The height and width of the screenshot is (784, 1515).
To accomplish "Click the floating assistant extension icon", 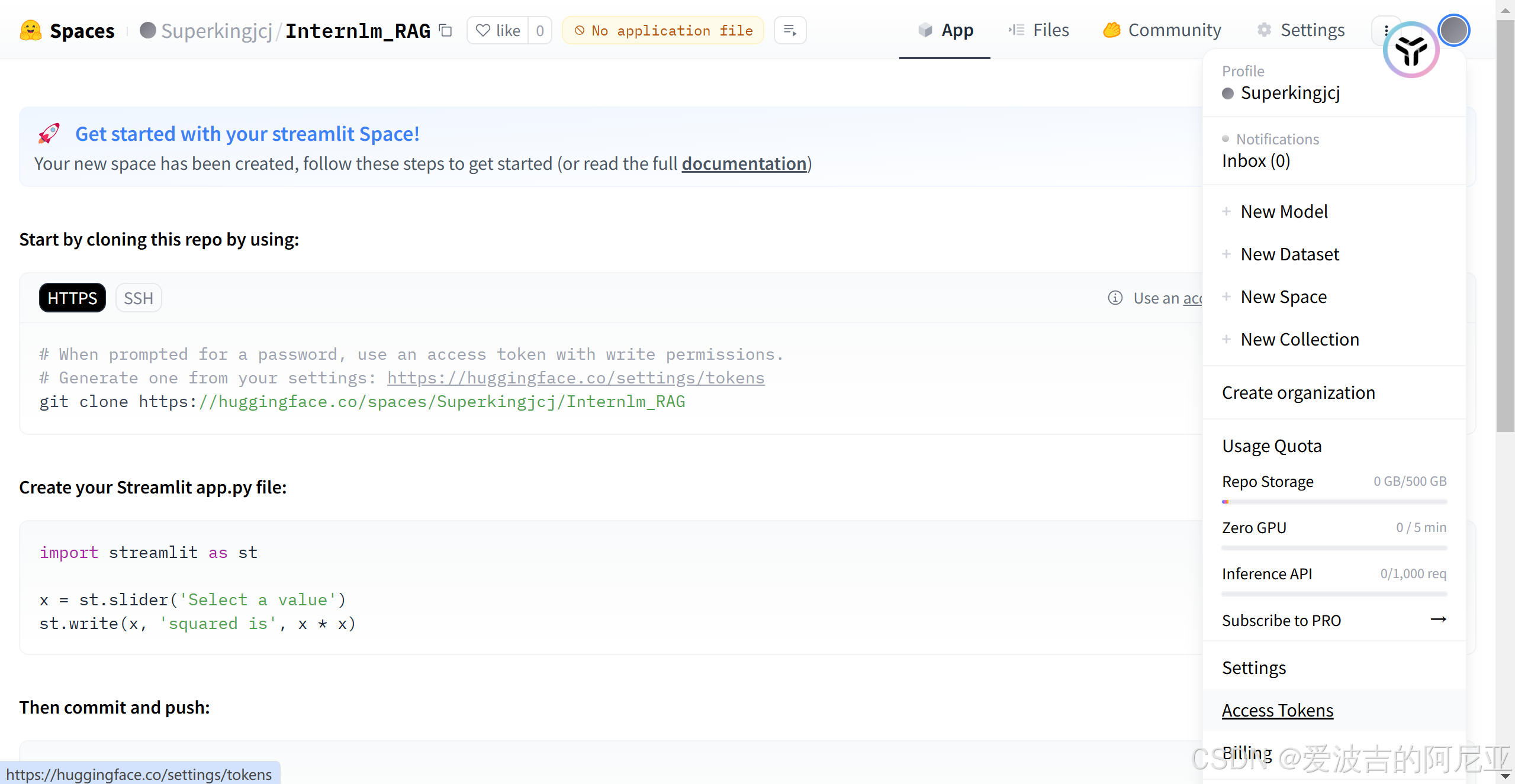I will (x=1411, y=51).
